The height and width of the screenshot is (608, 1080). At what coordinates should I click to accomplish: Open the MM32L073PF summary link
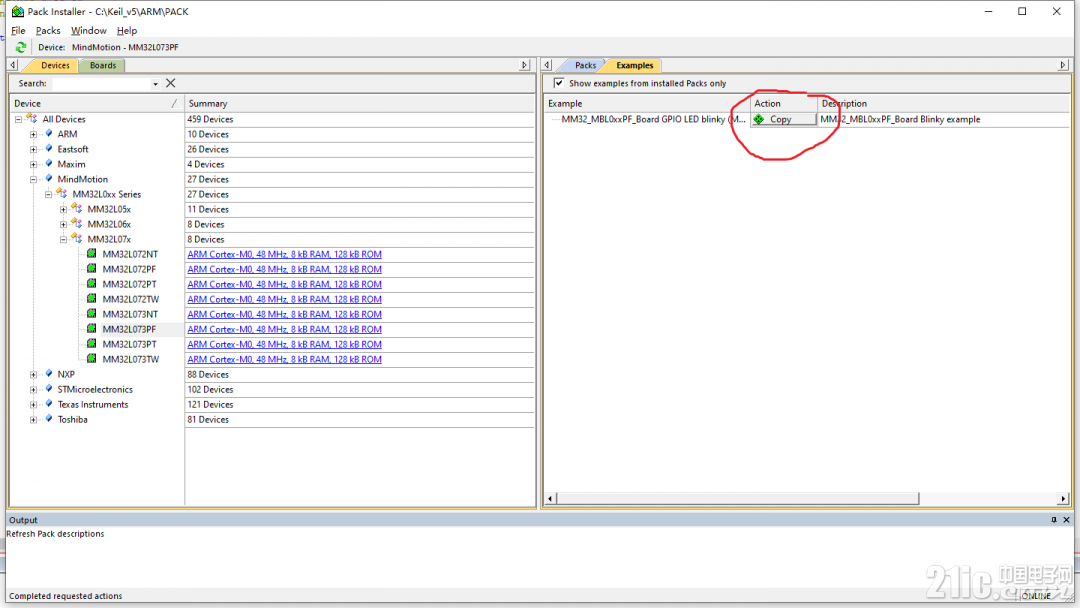[x=284, y=329]
